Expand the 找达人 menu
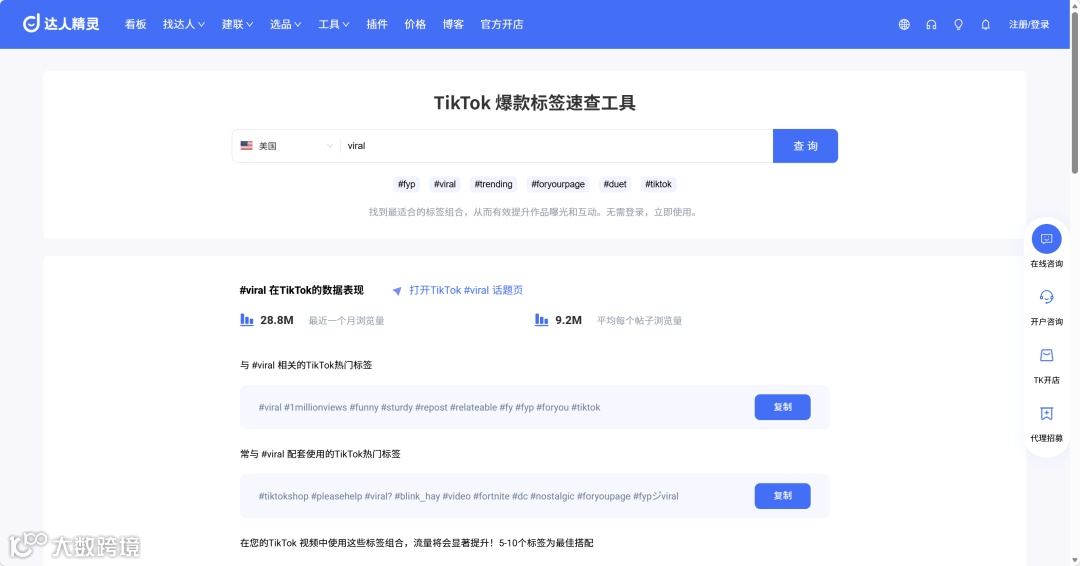Screen dimensions: 1080x566 [x=184, y=24]
